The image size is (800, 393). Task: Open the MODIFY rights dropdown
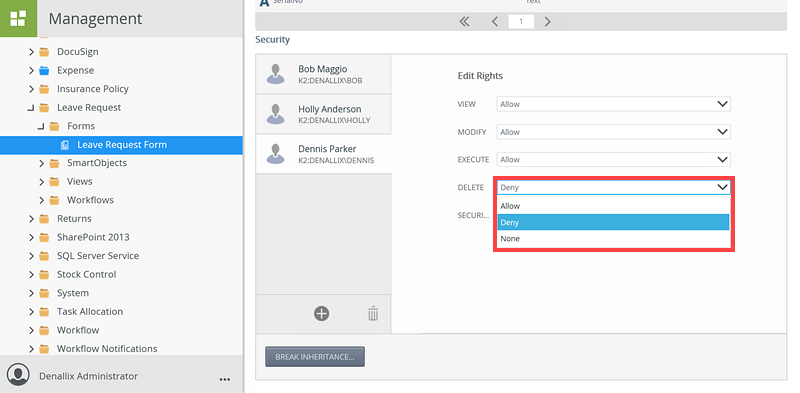pos(613,132)
